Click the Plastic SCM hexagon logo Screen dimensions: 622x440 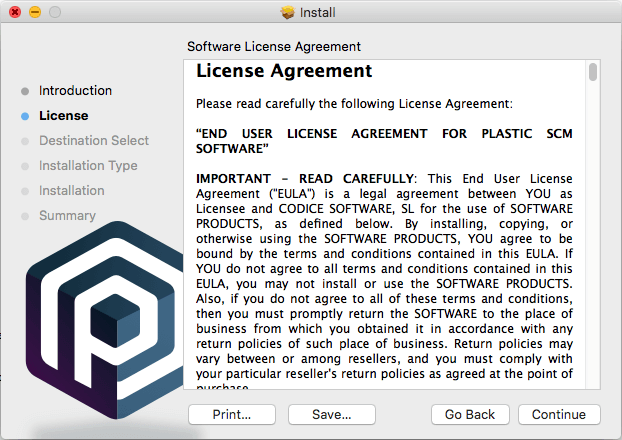point(105,320)
